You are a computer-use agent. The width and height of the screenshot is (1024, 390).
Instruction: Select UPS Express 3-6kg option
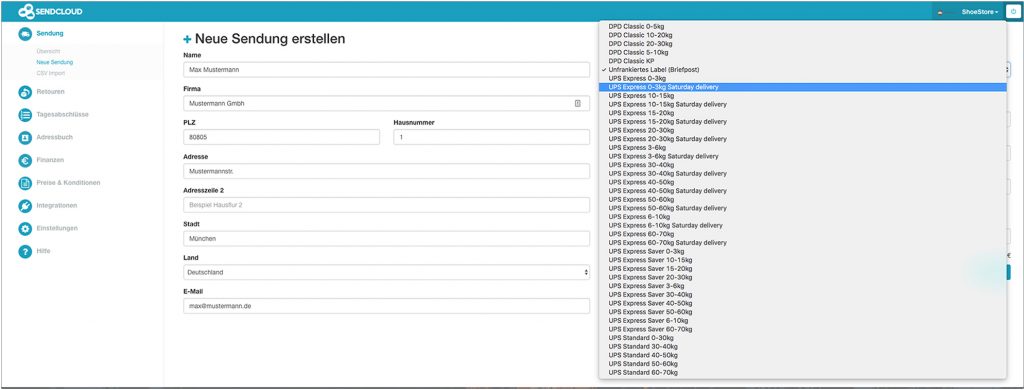[803, 148]
